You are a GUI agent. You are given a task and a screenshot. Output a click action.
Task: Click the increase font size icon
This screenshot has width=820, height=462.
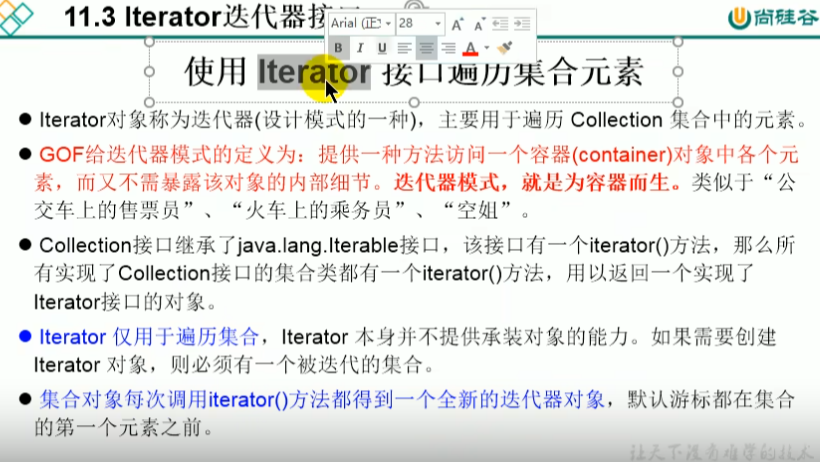coord(457,23)
